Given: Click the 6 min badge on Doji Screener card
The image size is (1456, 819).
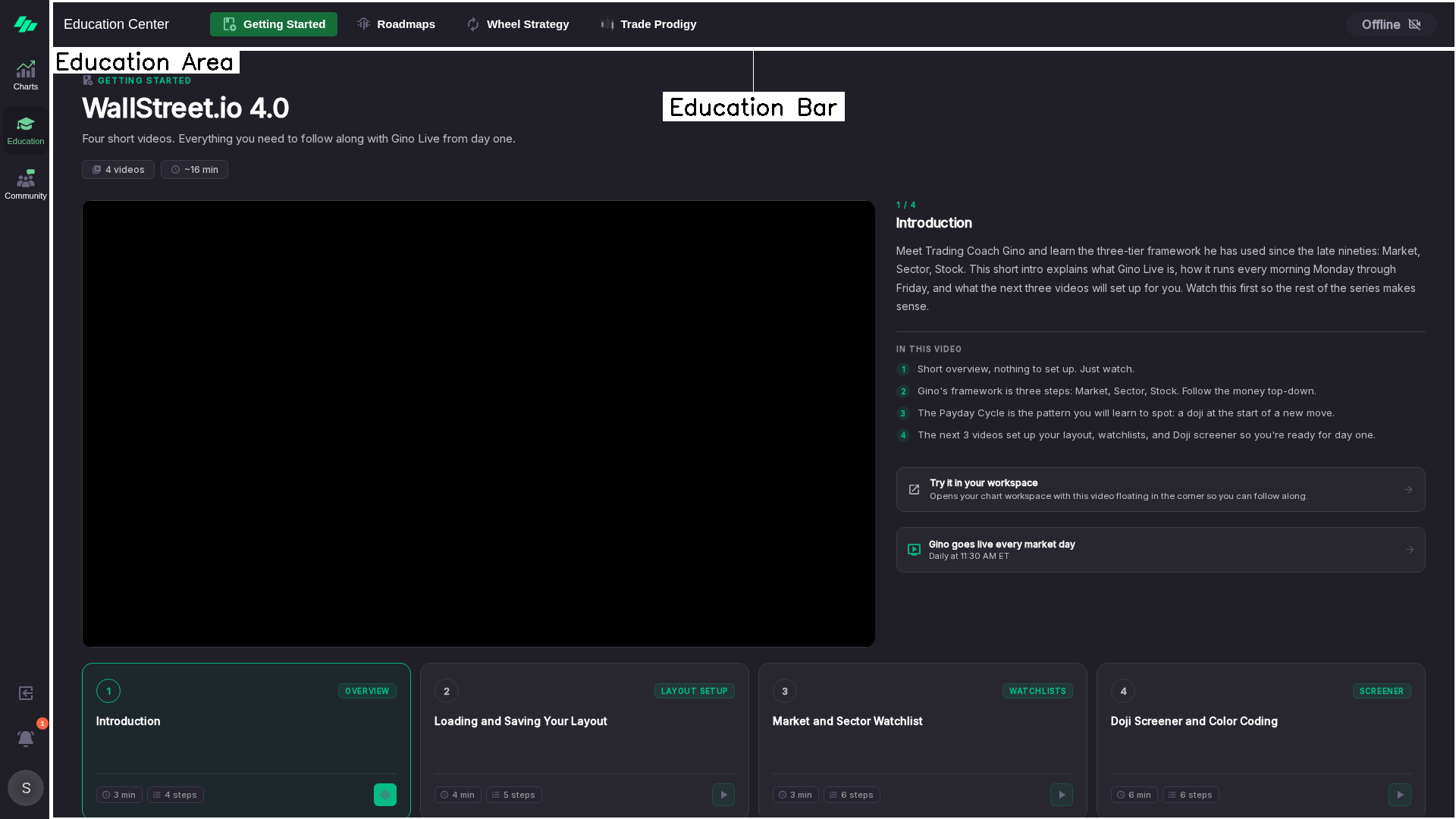Looking at the screenshot, I should click(1134, 795).
